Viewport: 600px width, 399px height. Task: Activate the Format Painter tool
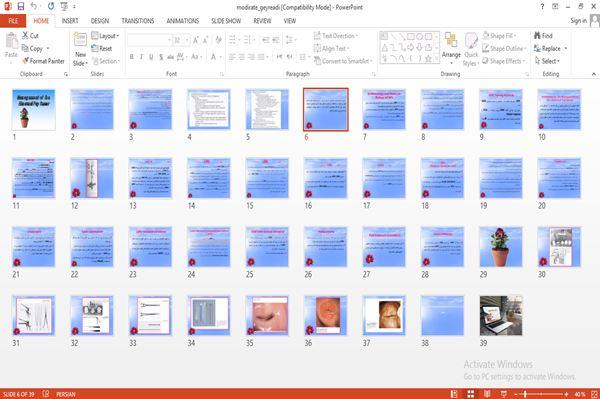43,61
